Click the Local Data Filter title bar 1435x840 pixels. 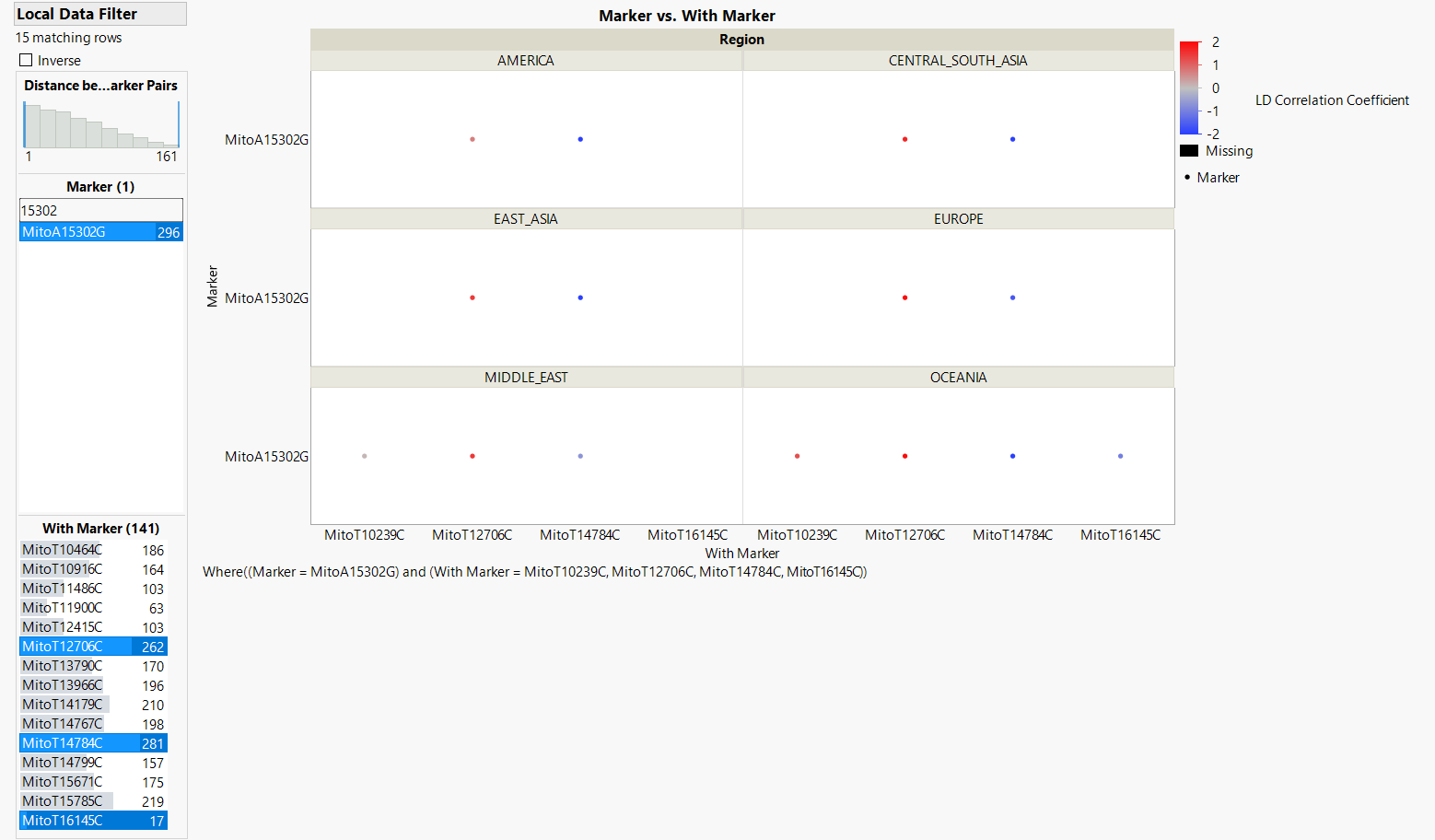tap(75, 13)
